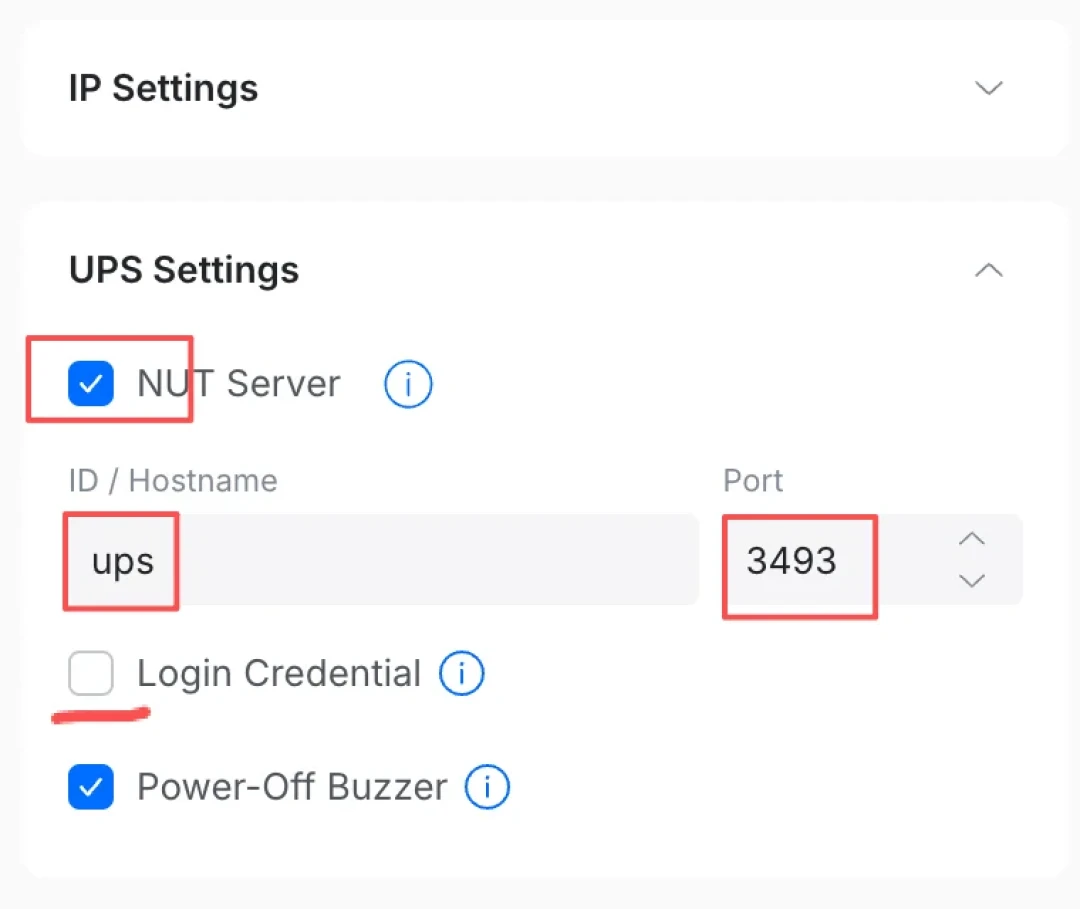This screenshot has width=1080, height=909.
Task: Click the Power-Off Buzzer label text
Action: [x=292, y=786]
